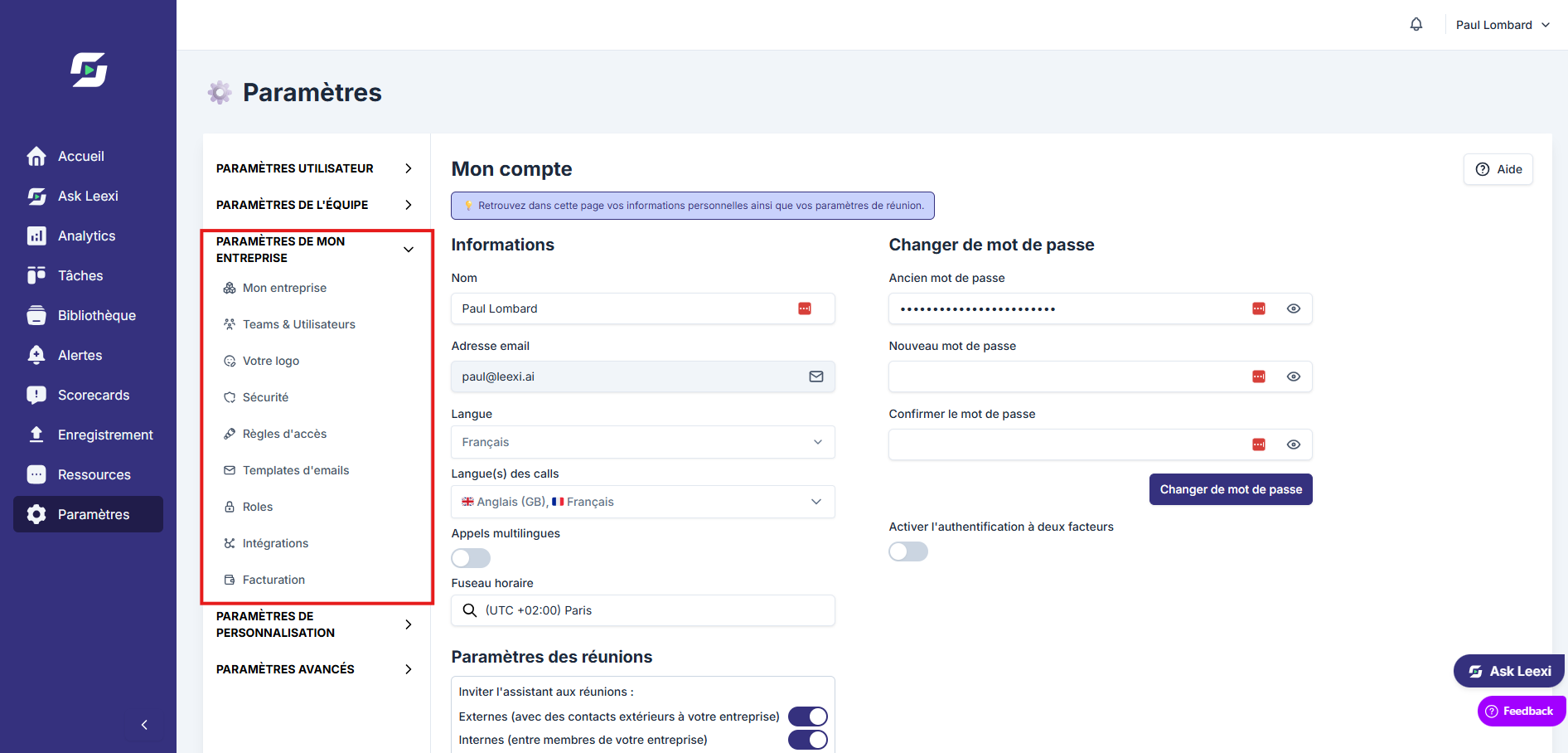
Task: Click the Facturation icon
Action: tap(230, 580)
